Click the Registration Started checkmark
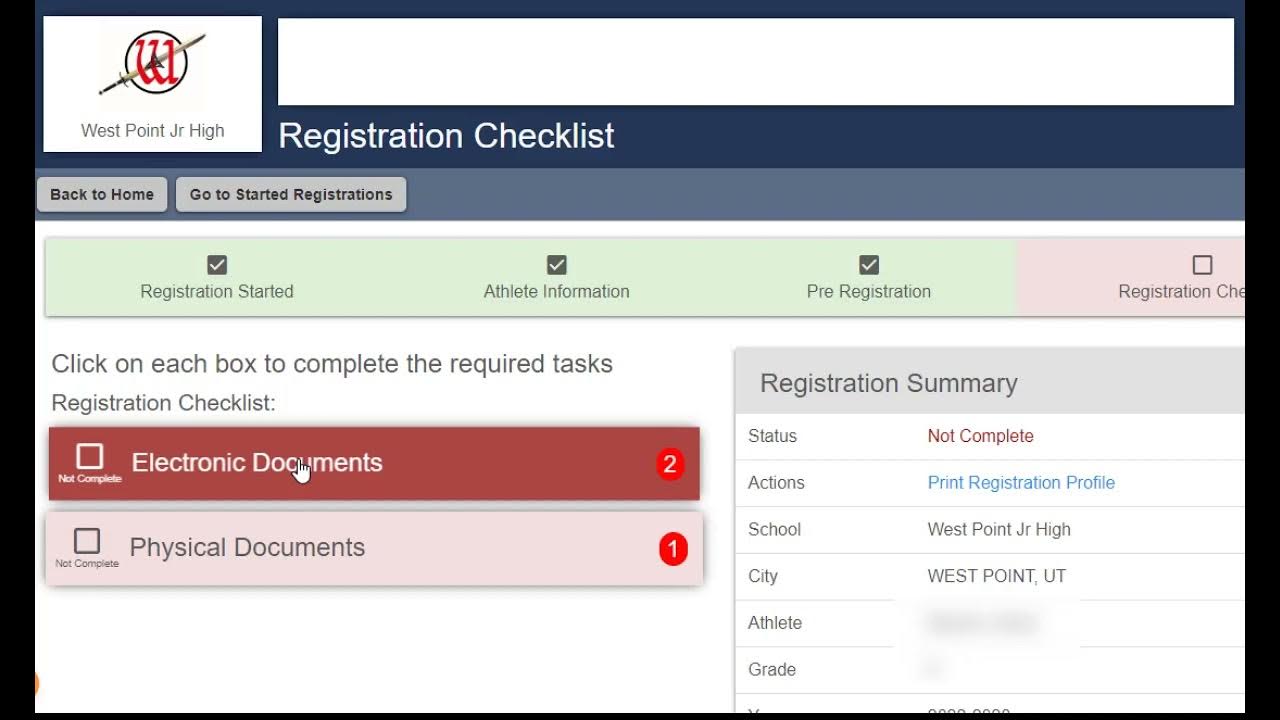 pos(217,265)
